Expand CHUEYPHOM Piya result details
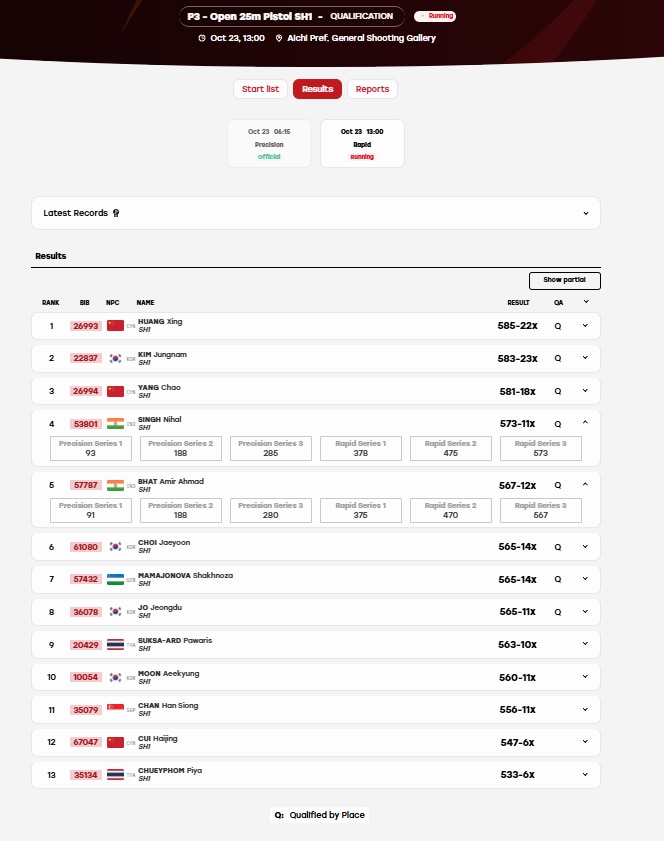 pos(585,774)
